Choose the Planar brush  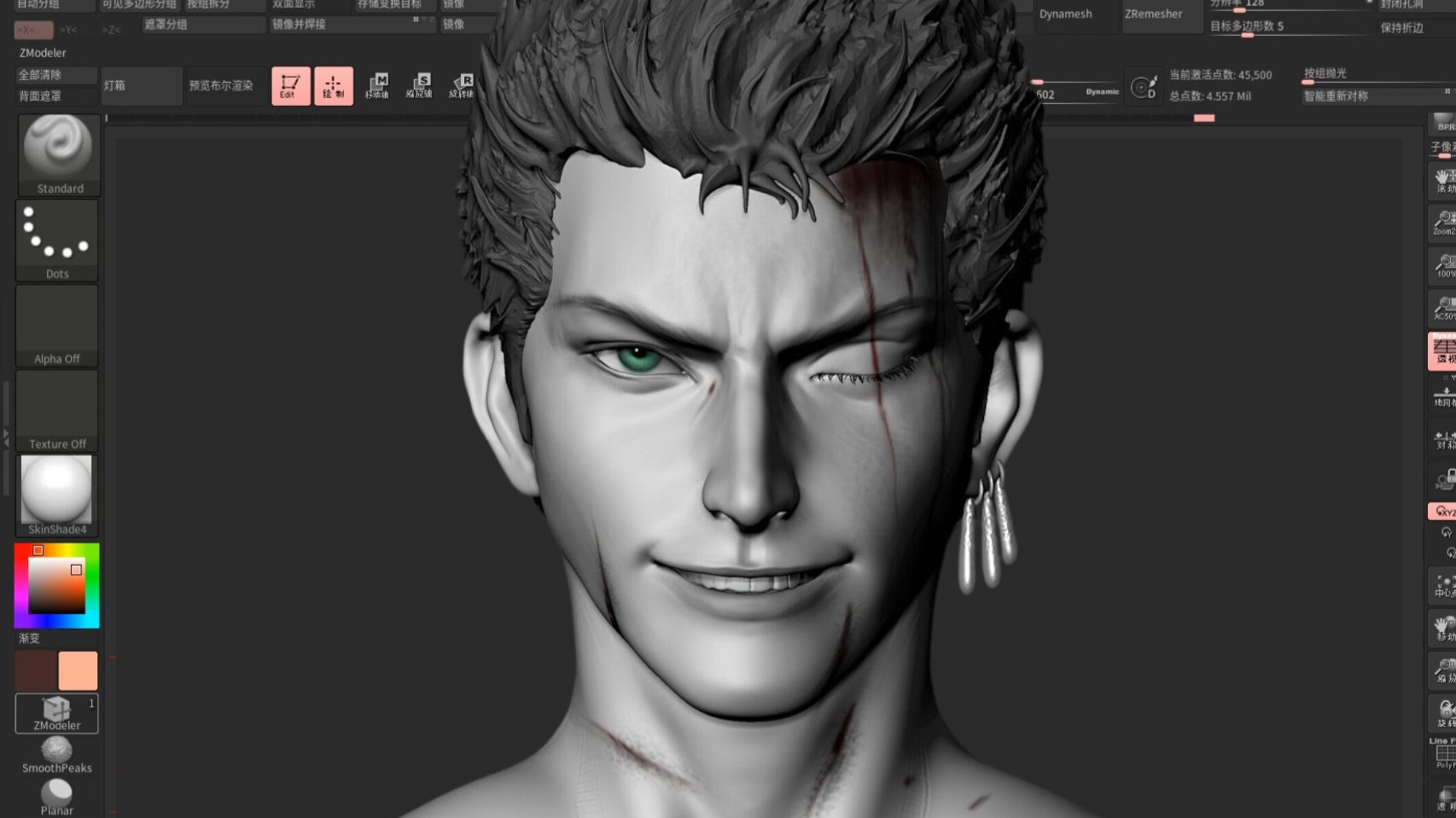click(x=56, y=798)
